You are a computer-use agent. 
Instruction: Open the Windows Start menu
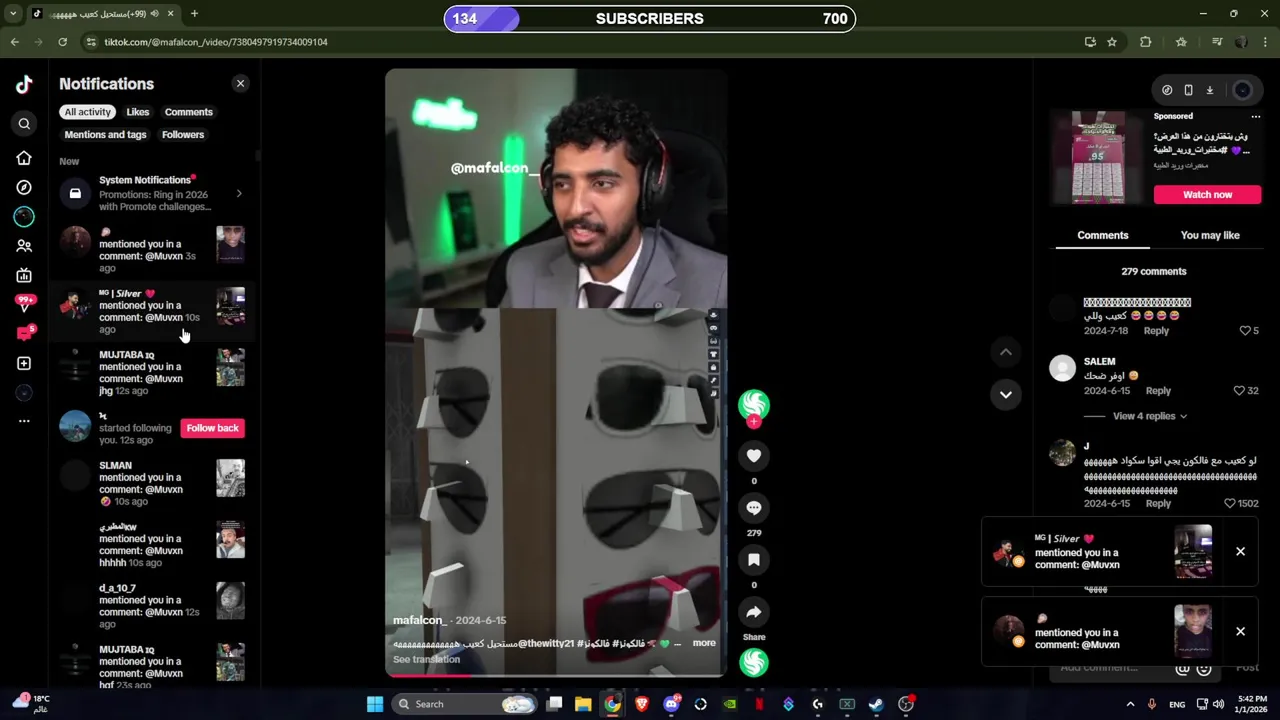coord(375,704)
